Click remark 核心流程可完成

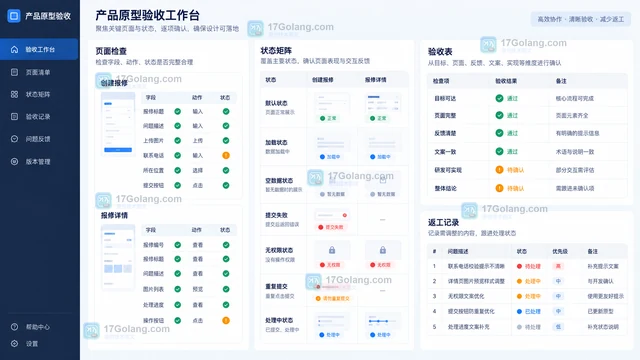click(575, 98)
